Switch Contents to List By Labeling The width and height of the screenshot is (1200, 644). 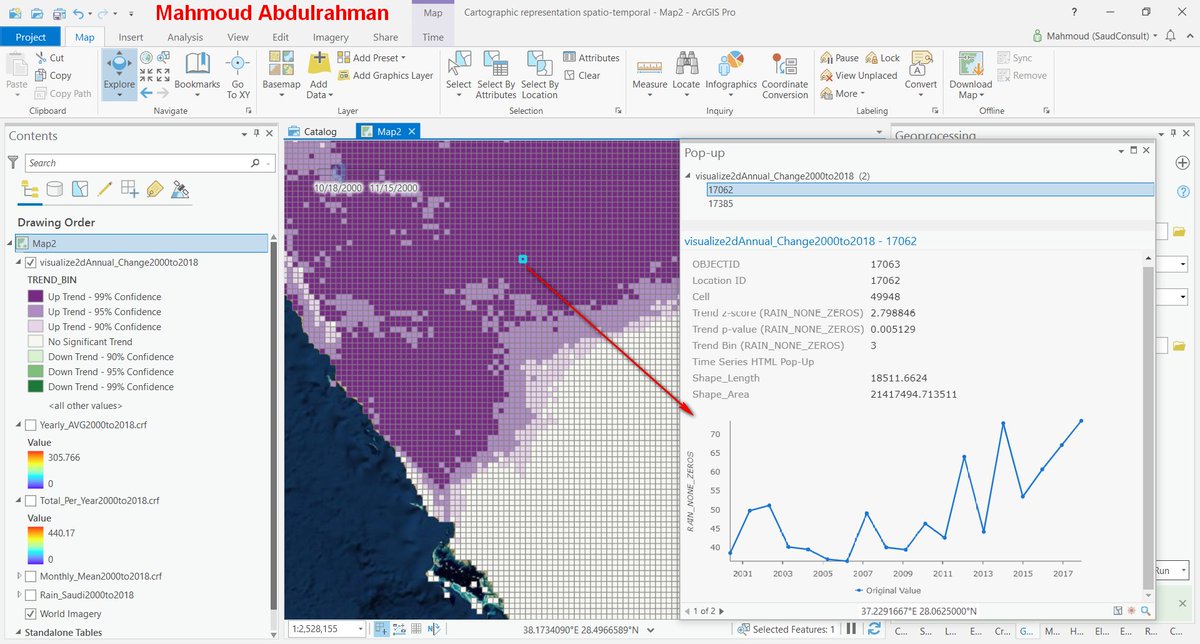pos(154,189)
